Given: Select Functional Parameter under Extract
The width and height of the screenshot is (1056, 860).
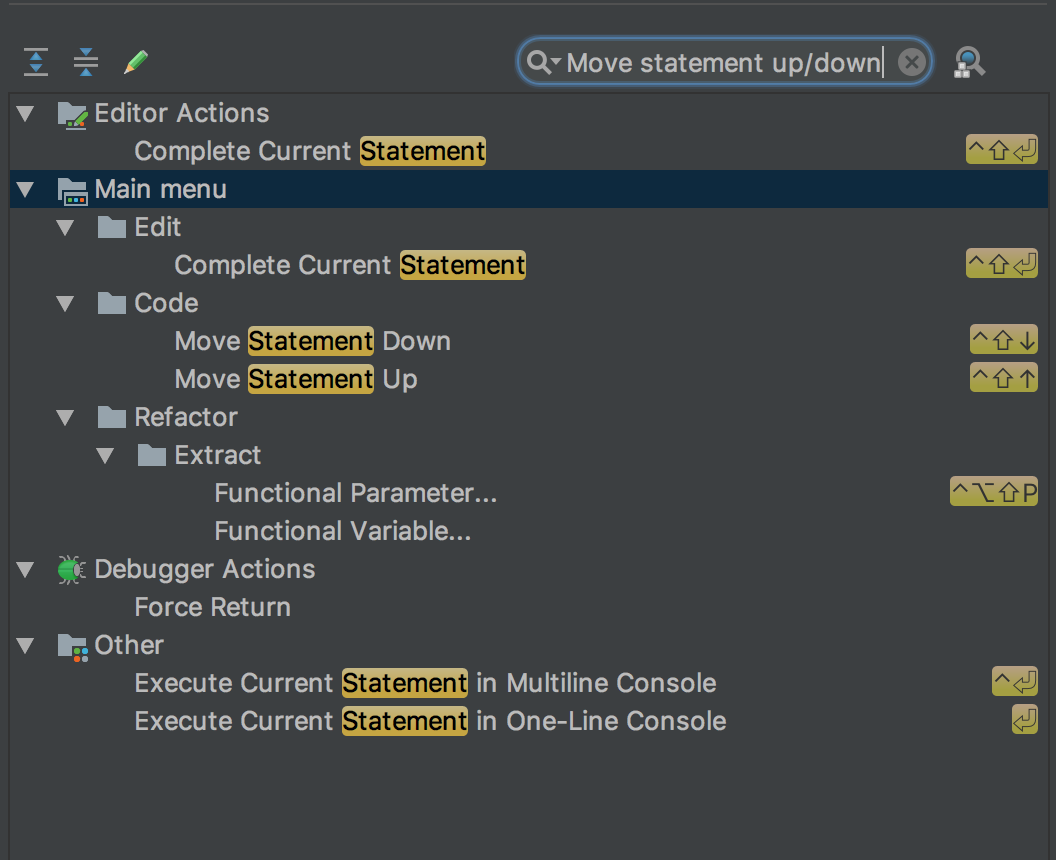Looking at the screenshot, I should coord(356,492).
